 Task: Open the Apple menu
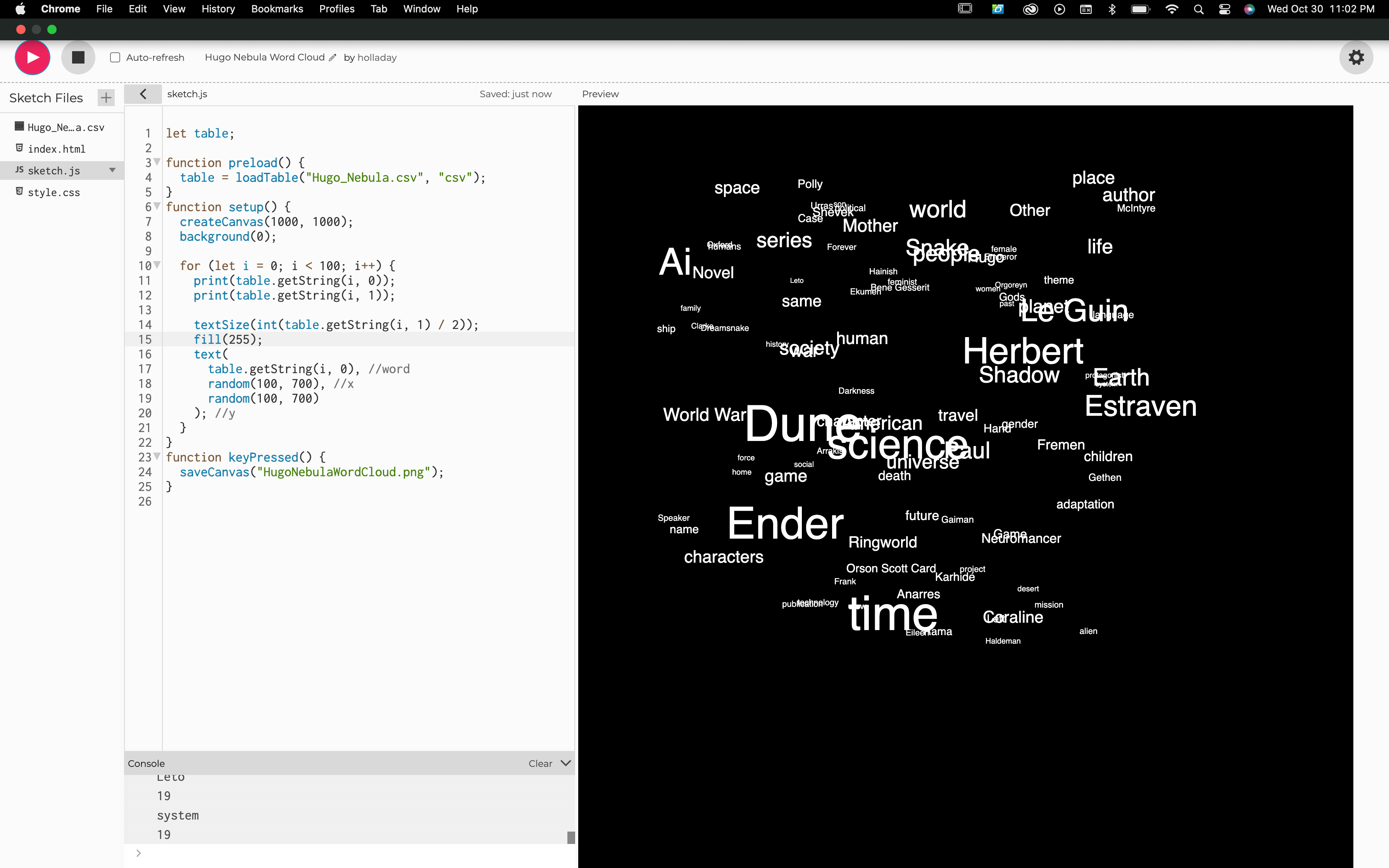pyautogui.click(x=20, y=9)
